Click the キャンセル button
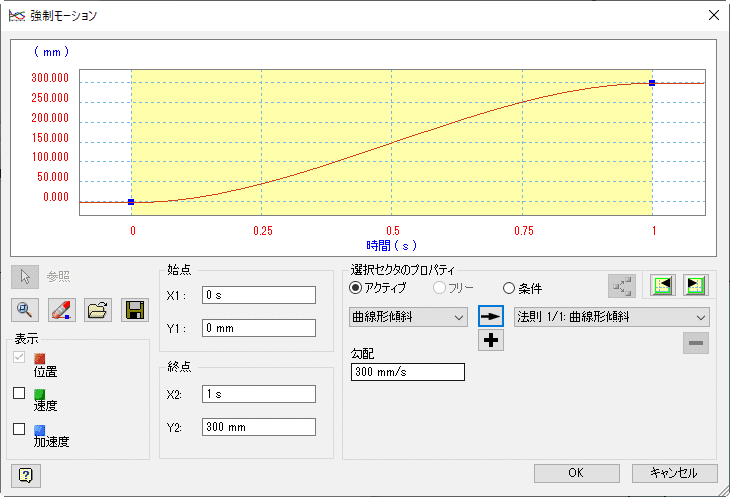The image size is (730, 497). (674, 473)
